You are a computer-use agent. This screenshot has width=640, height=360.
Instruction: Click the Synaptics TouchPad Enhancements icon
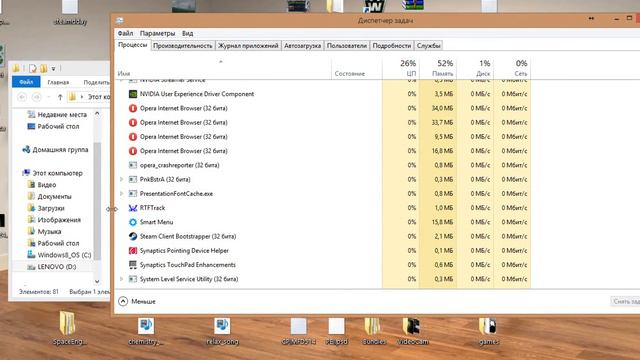(x=133, y=265)
